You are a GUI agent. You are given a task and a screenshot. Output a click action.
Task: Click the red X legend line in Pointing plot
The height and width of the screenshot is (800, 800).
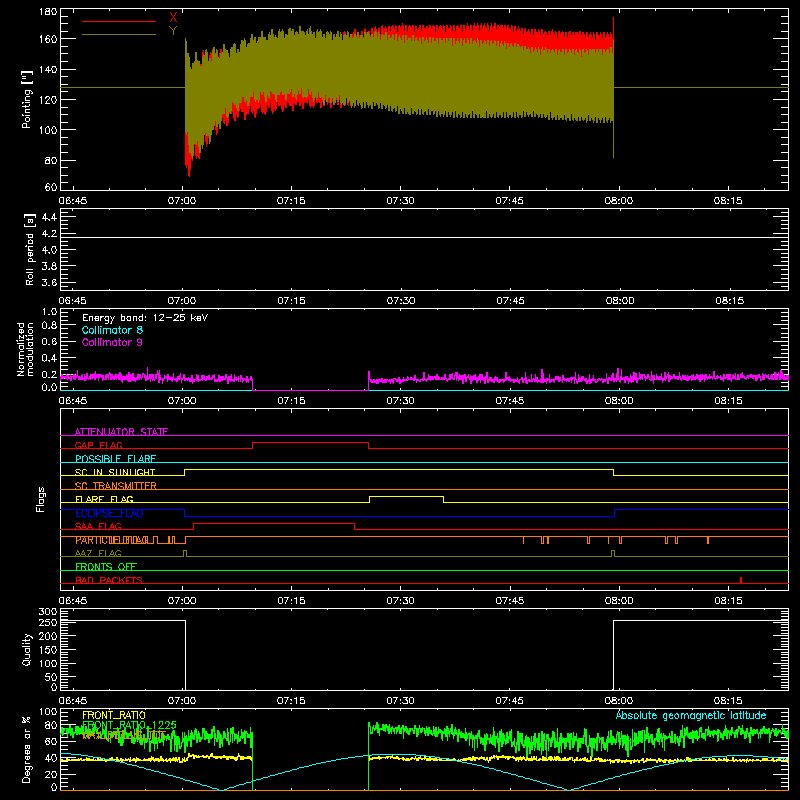(x=119, y=21)
